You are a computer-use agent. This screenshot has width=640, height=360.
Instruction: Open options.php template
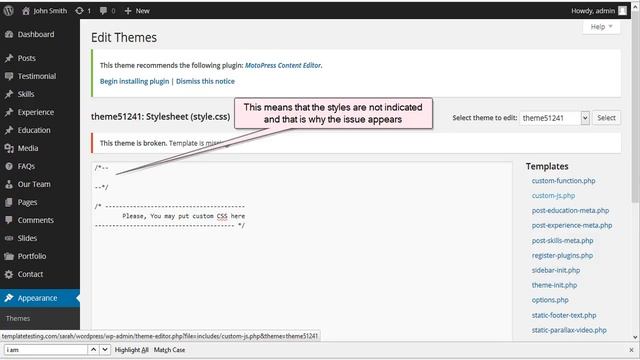coord(550,300)
